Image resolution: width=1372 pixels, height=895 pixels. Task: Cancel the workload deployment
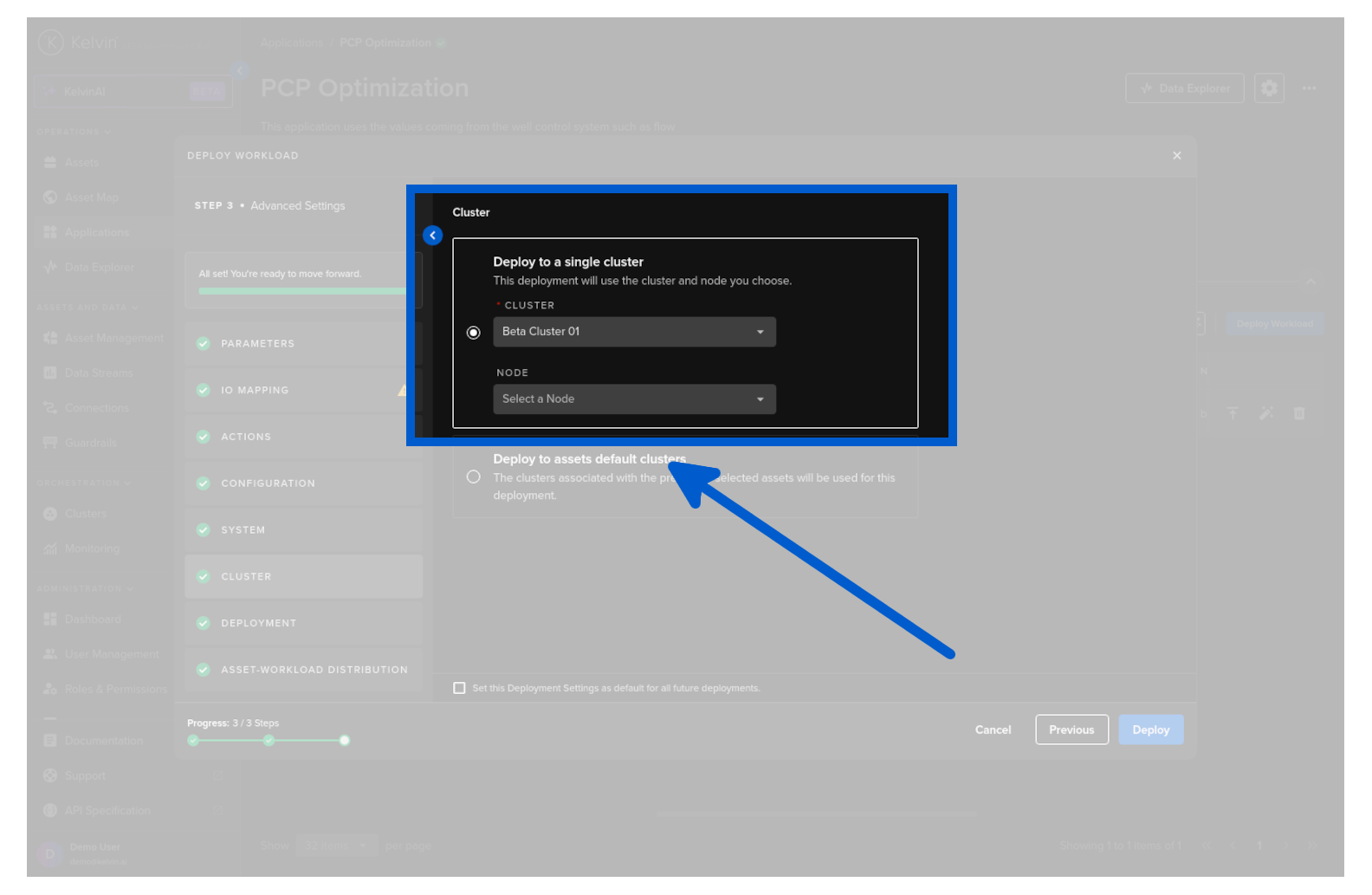pos(993,730)
